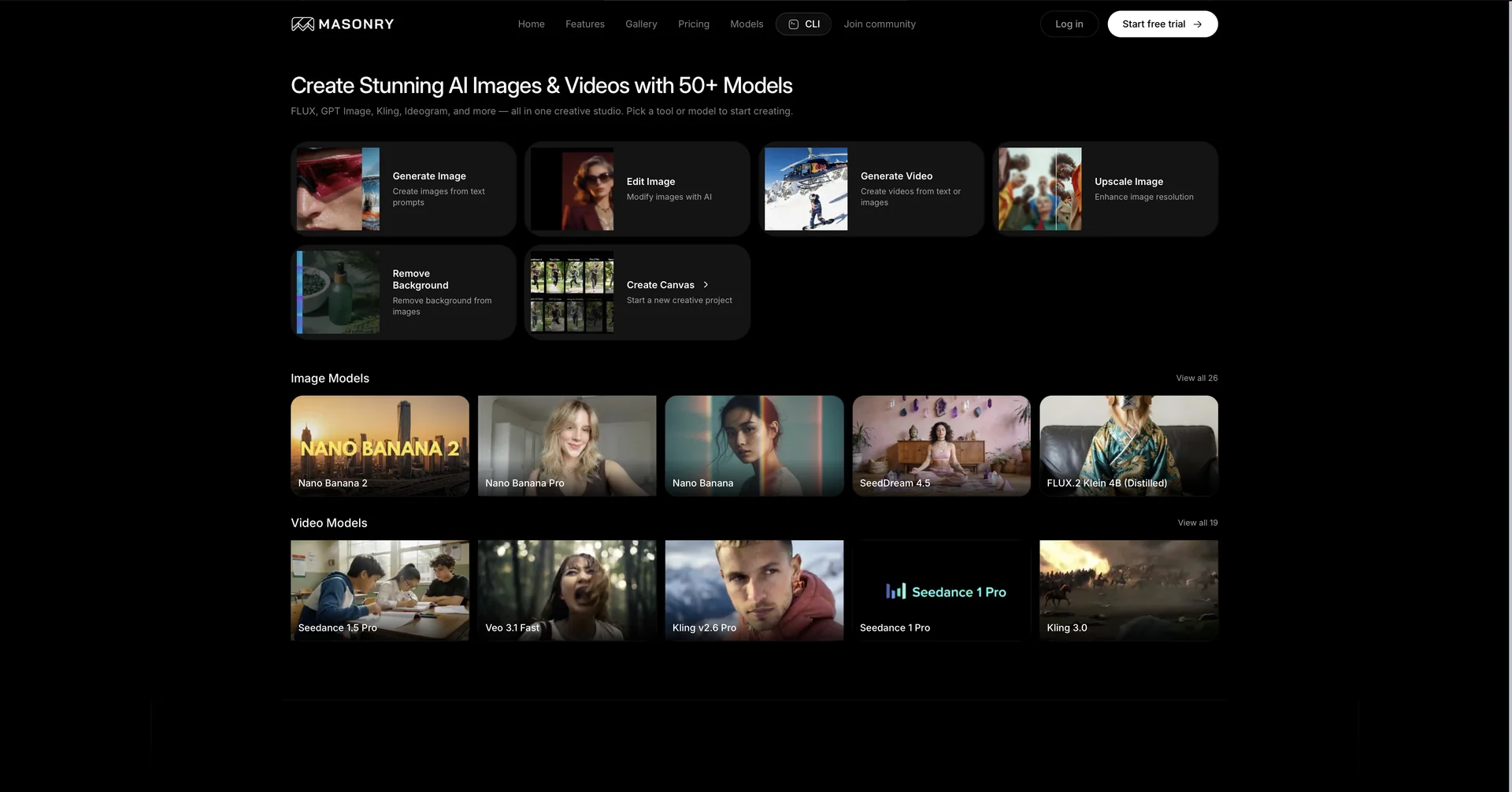Open the Models navigation item
This screenshot has height=792, width=1512.
point(747,24)
